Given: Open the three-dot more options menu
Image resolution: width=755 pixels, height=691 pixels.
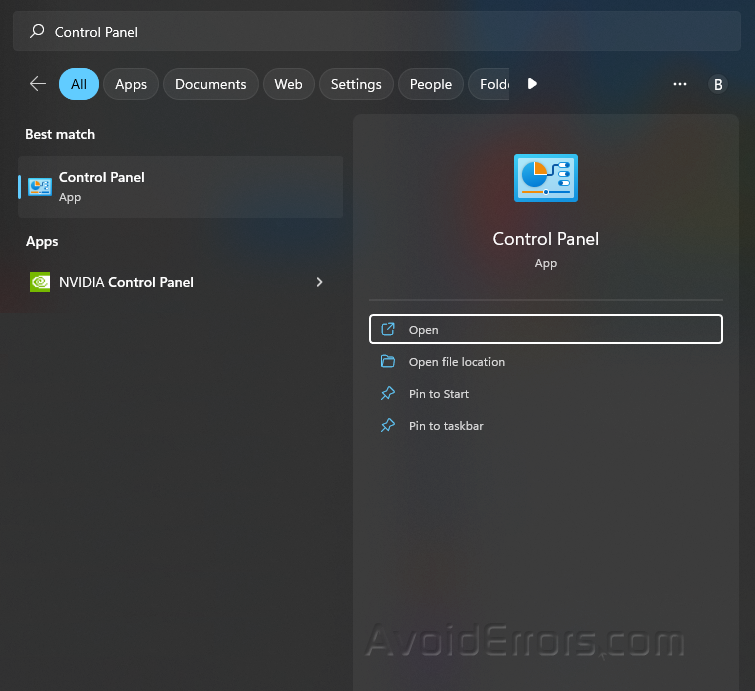Looking at the screenshot, I should pos(680,84).
